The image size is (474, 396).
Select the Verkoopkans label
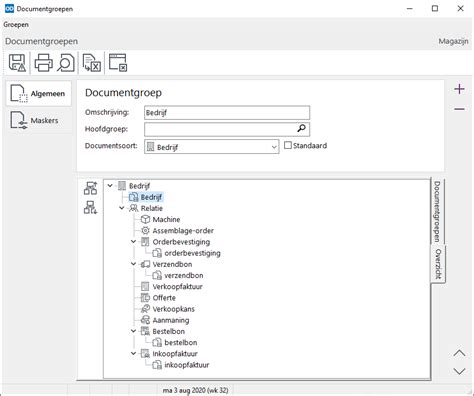click(x=173, y=309)
